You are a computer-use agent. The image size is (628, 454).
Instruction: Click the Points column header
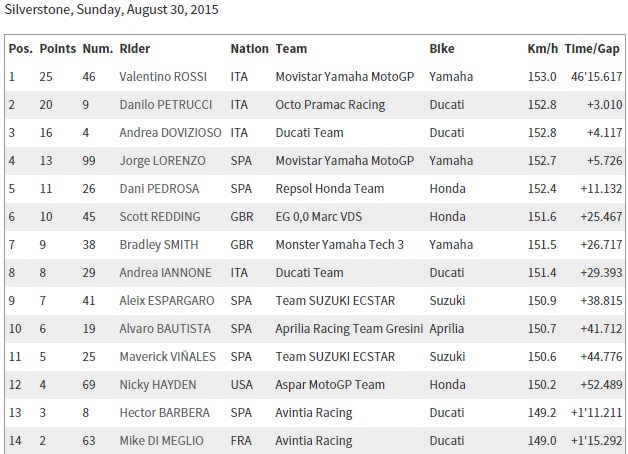[x=58, y=48]
